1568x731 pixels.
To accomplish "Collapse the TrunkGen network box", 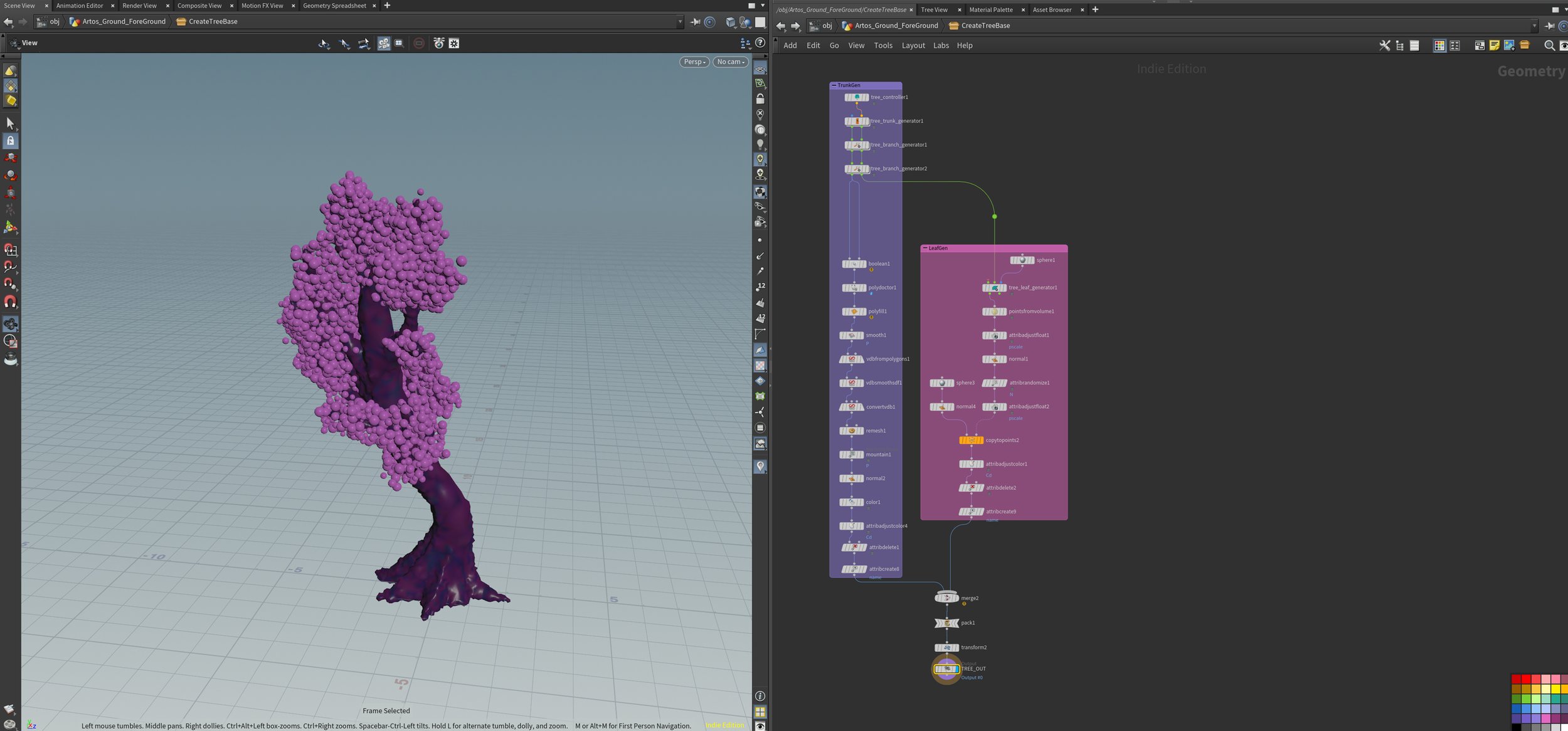I will 834,85.
